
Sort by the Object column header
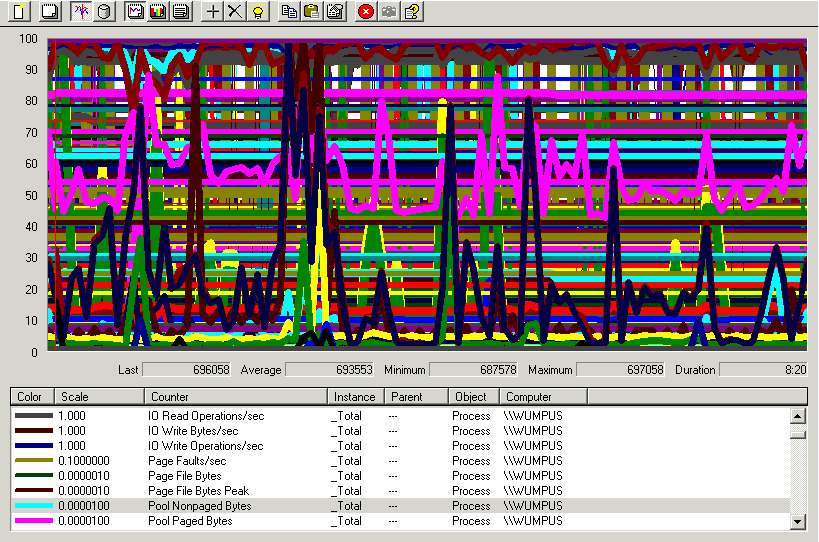pos(474,396)
